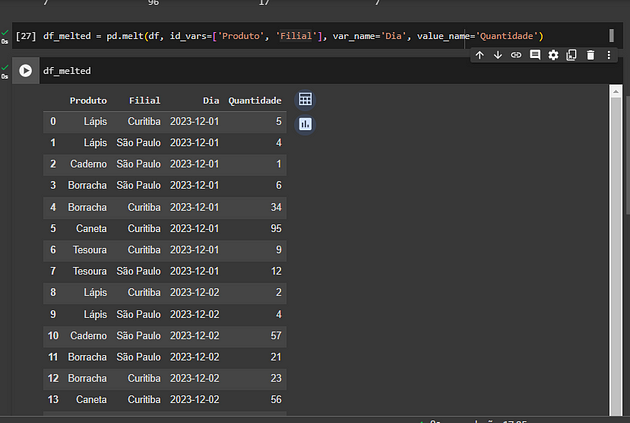
Task: Click Caderno in row 2
Action: pyautogui.click(x=88, y=164)
